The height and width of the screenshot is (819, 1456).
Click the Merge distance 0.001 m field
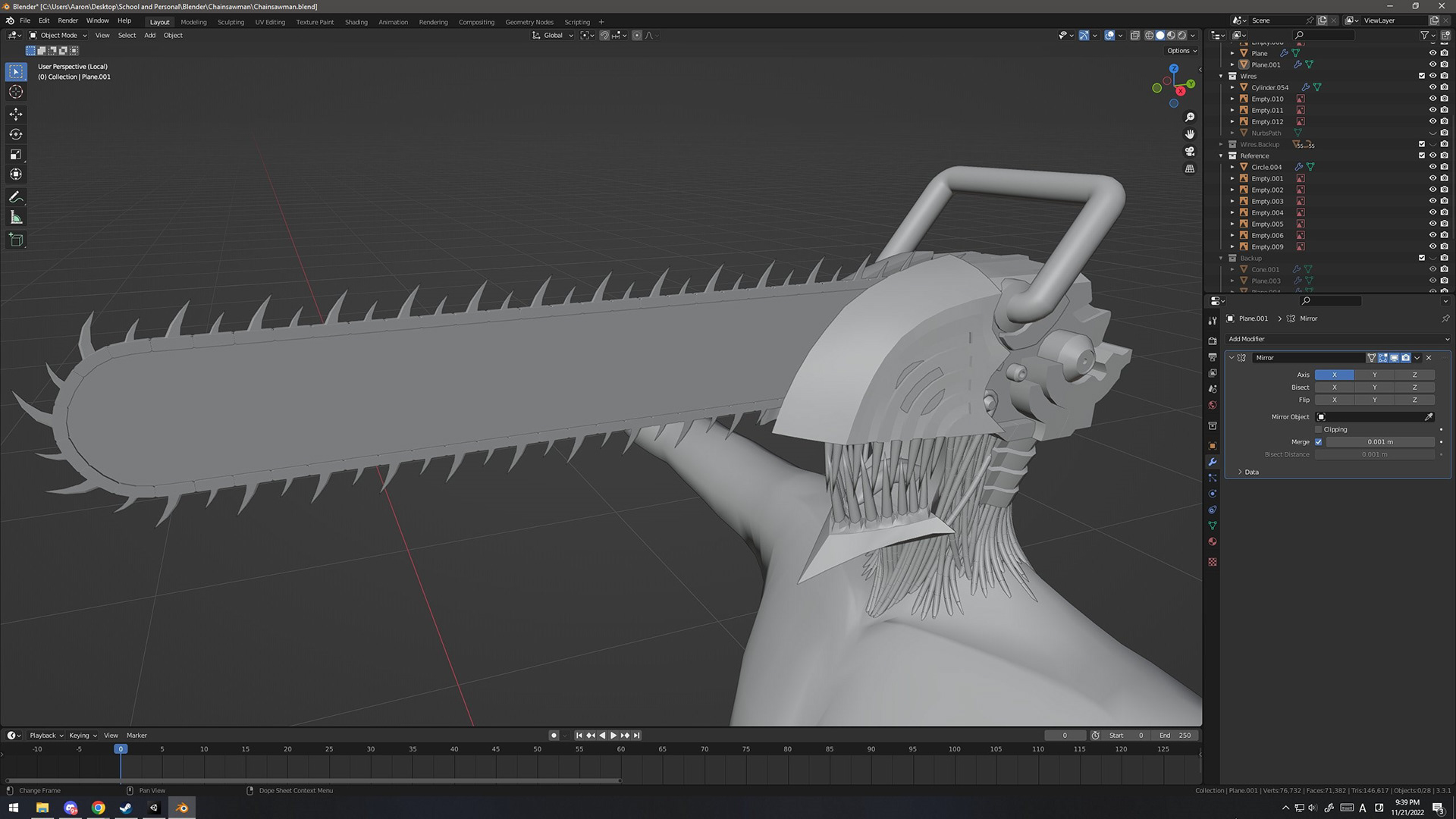coord(1380,442)
